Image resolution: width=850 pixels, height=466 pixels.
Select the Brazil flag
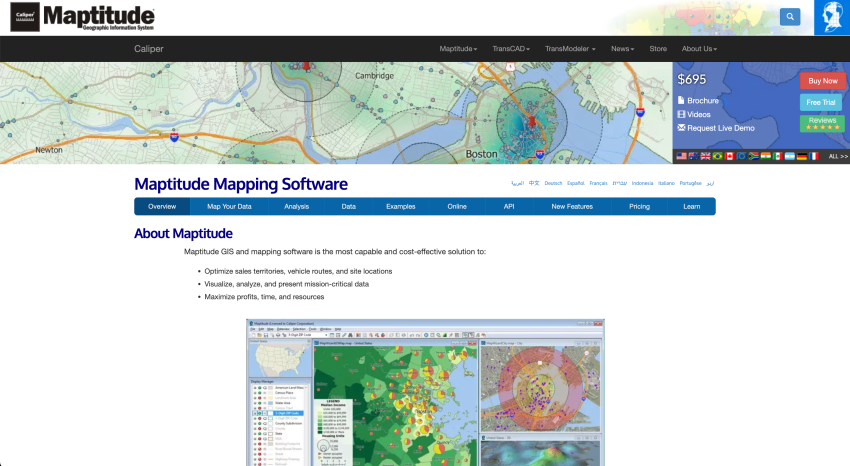tap(718, 156)
